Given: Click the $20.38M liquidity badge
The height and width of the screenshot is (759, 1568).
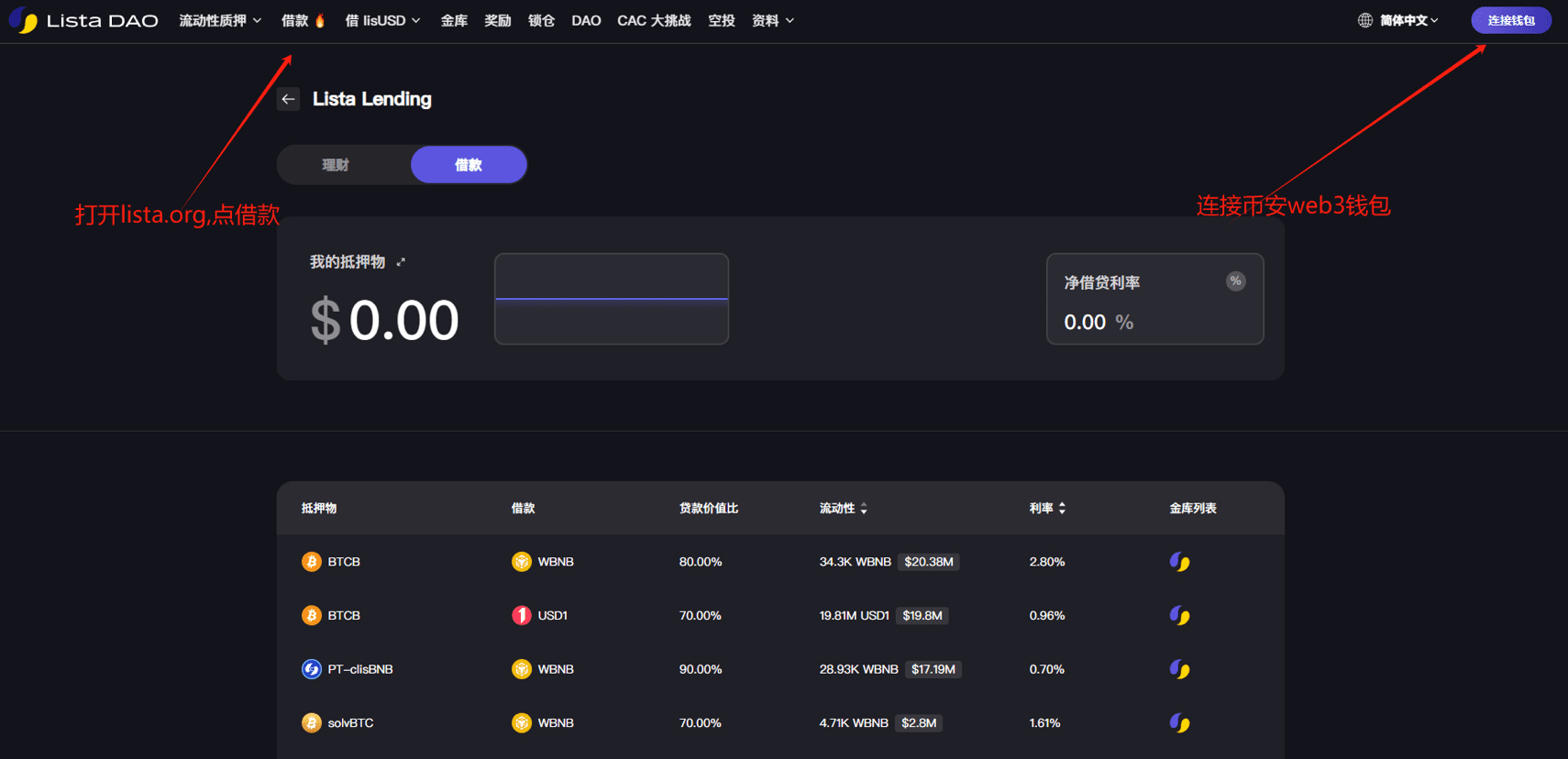Looking at the screenshot, I should coord(929,562).
